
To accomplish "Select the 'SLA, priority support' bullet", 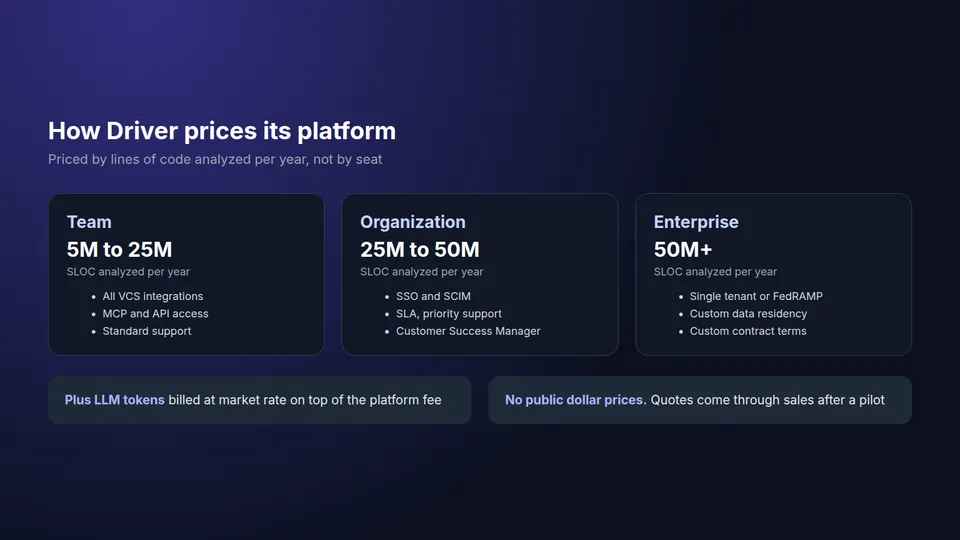I will point(449,313).
